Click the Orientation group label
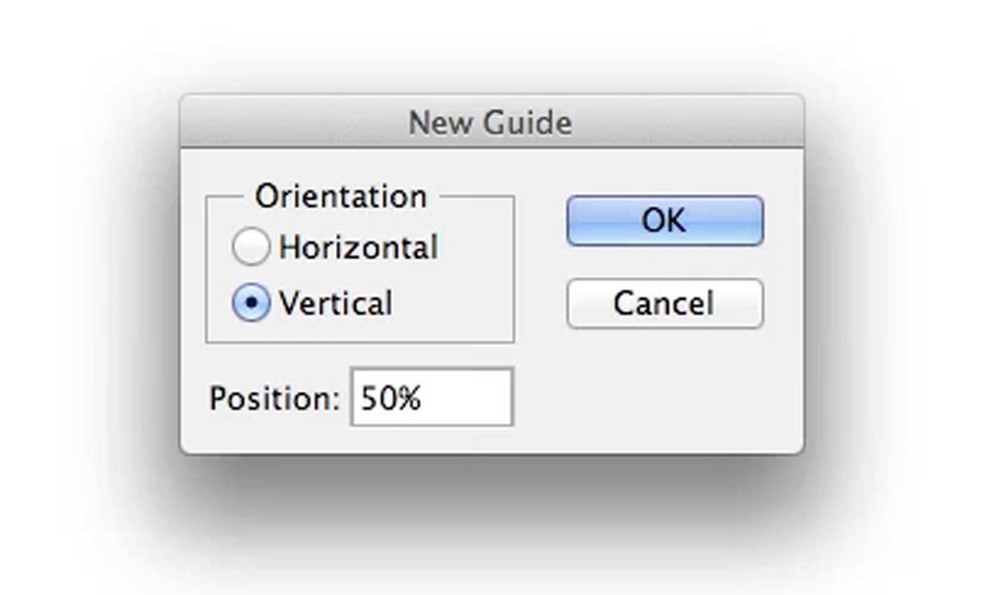 coord(340,196)
